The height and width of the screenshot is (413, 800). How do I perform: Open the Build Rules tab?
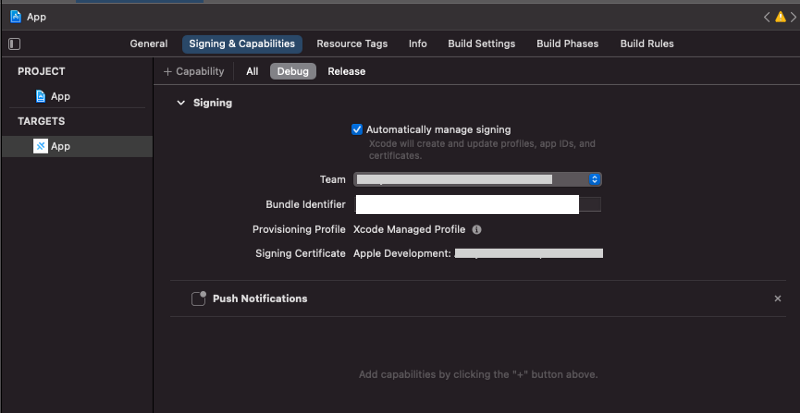click(x=647, y=44)
